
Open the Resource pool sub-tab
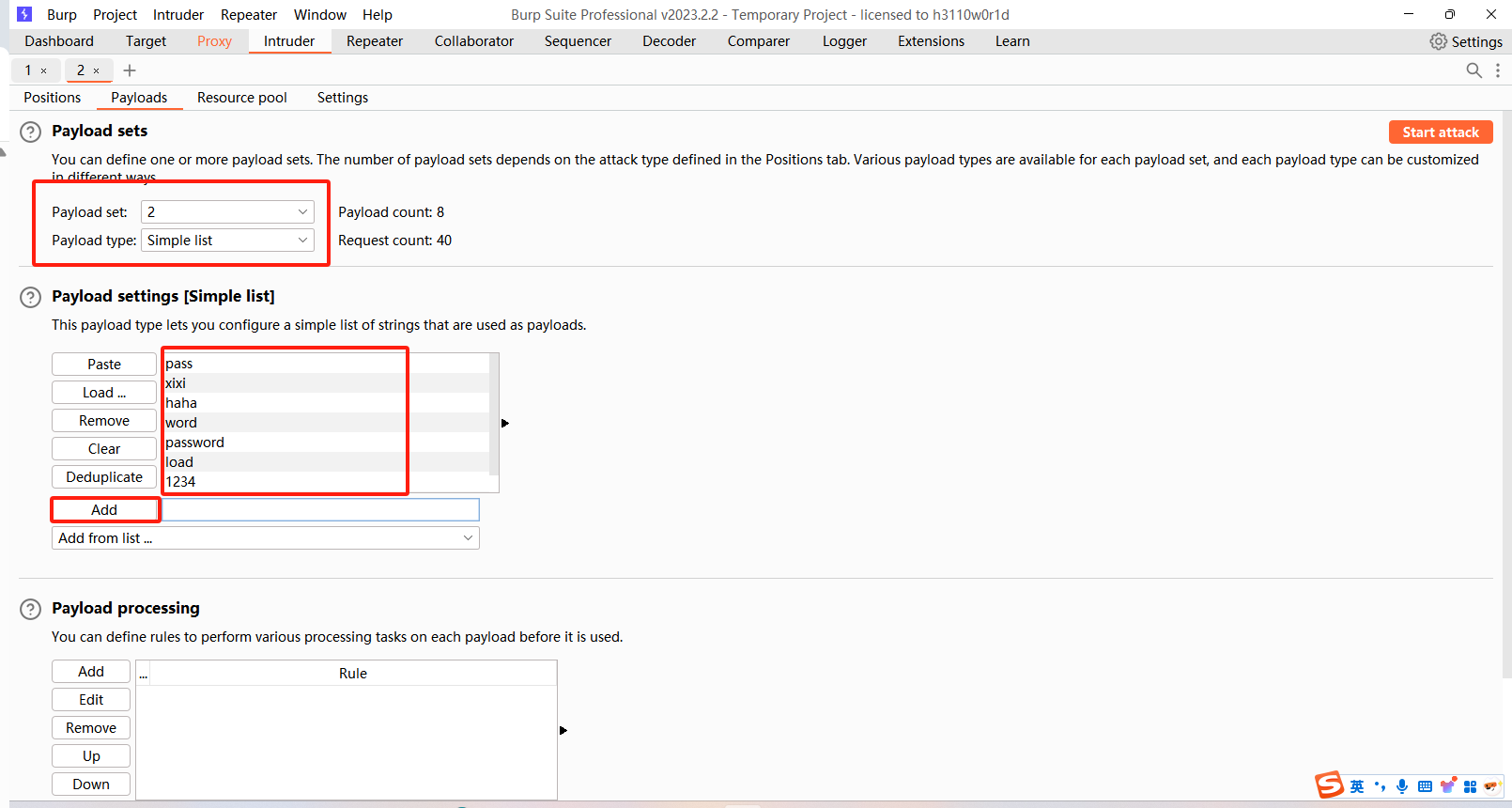click(x=242, y=98)
